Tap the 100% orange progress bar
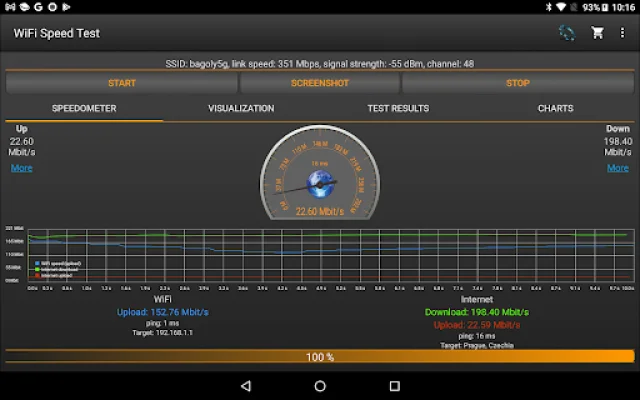Screen dimensions: 640x400 [320, 356]
